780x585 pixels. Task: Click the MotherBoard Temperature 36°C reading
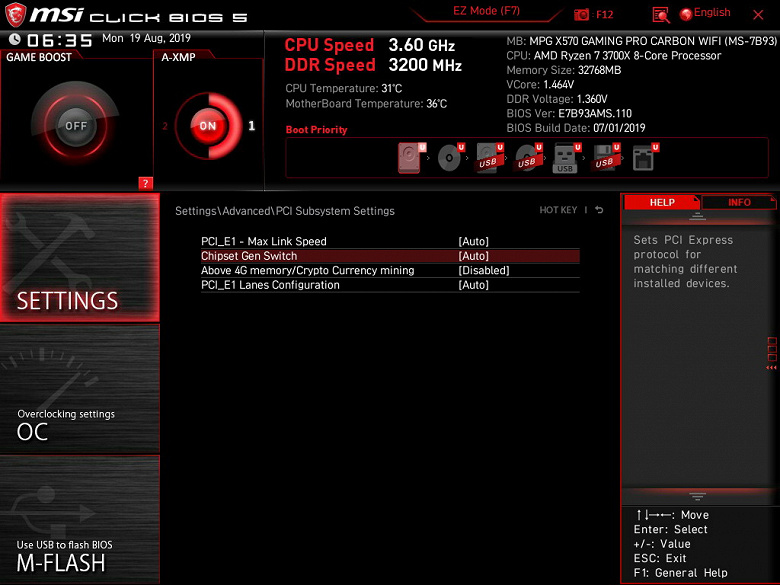(x=366, y=103)
